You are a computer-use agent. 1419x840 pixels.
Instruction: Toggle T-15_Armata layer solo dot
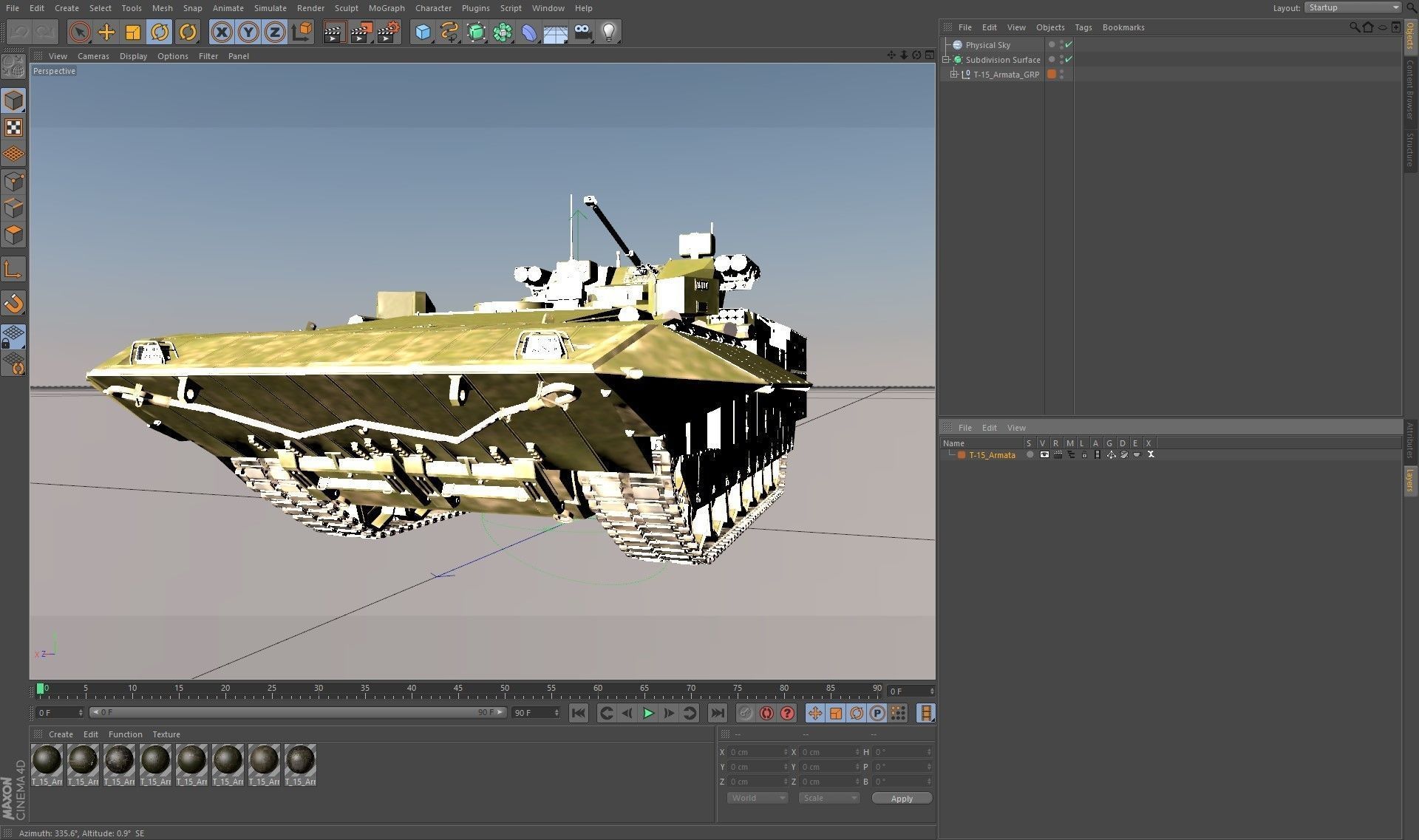pos(1030,454)
